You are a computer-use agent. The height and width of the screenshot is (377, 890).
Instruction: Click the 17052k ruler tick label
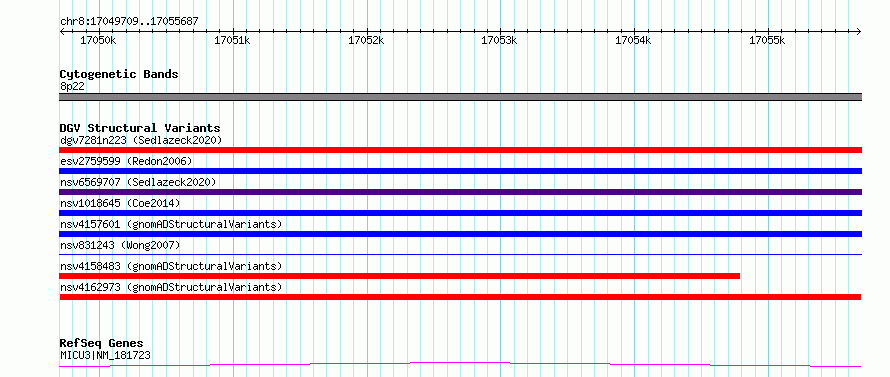coord(366,40)
